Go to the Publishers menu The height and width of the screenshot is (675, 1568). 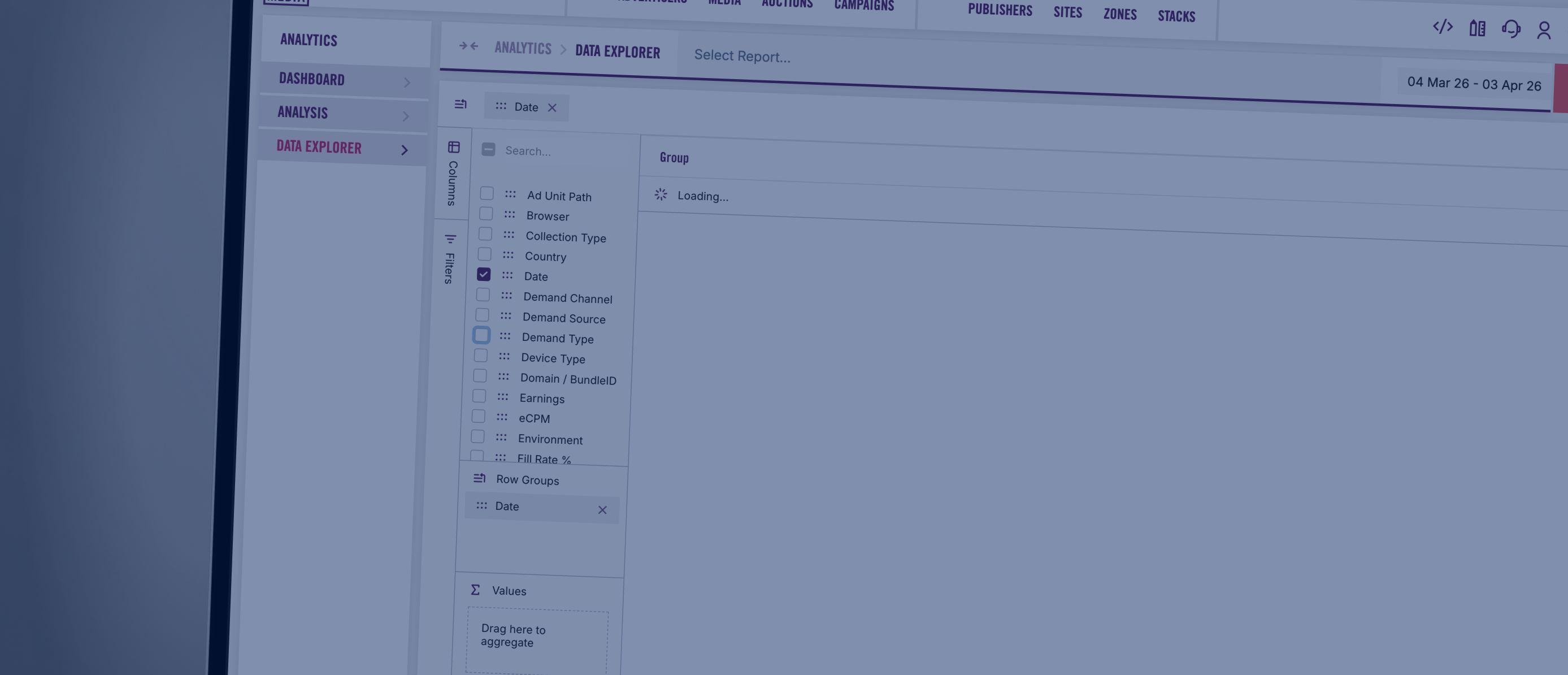1000,10
